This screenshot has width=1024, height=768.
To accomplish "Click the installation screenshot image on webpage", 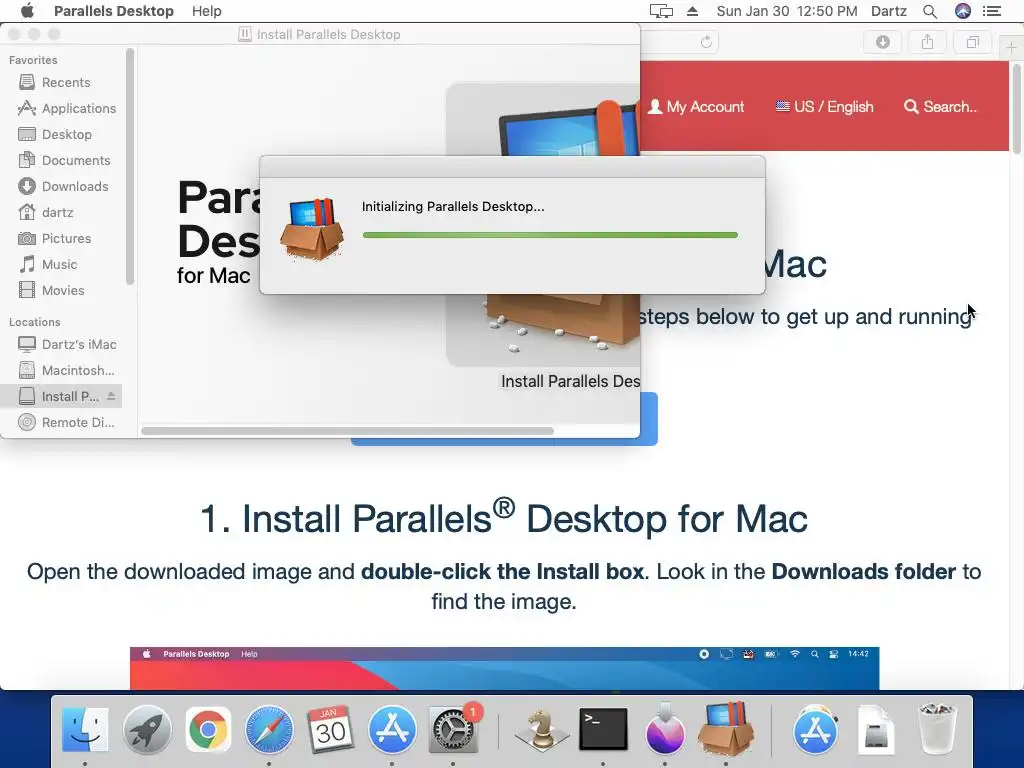I will click(504, 668).
